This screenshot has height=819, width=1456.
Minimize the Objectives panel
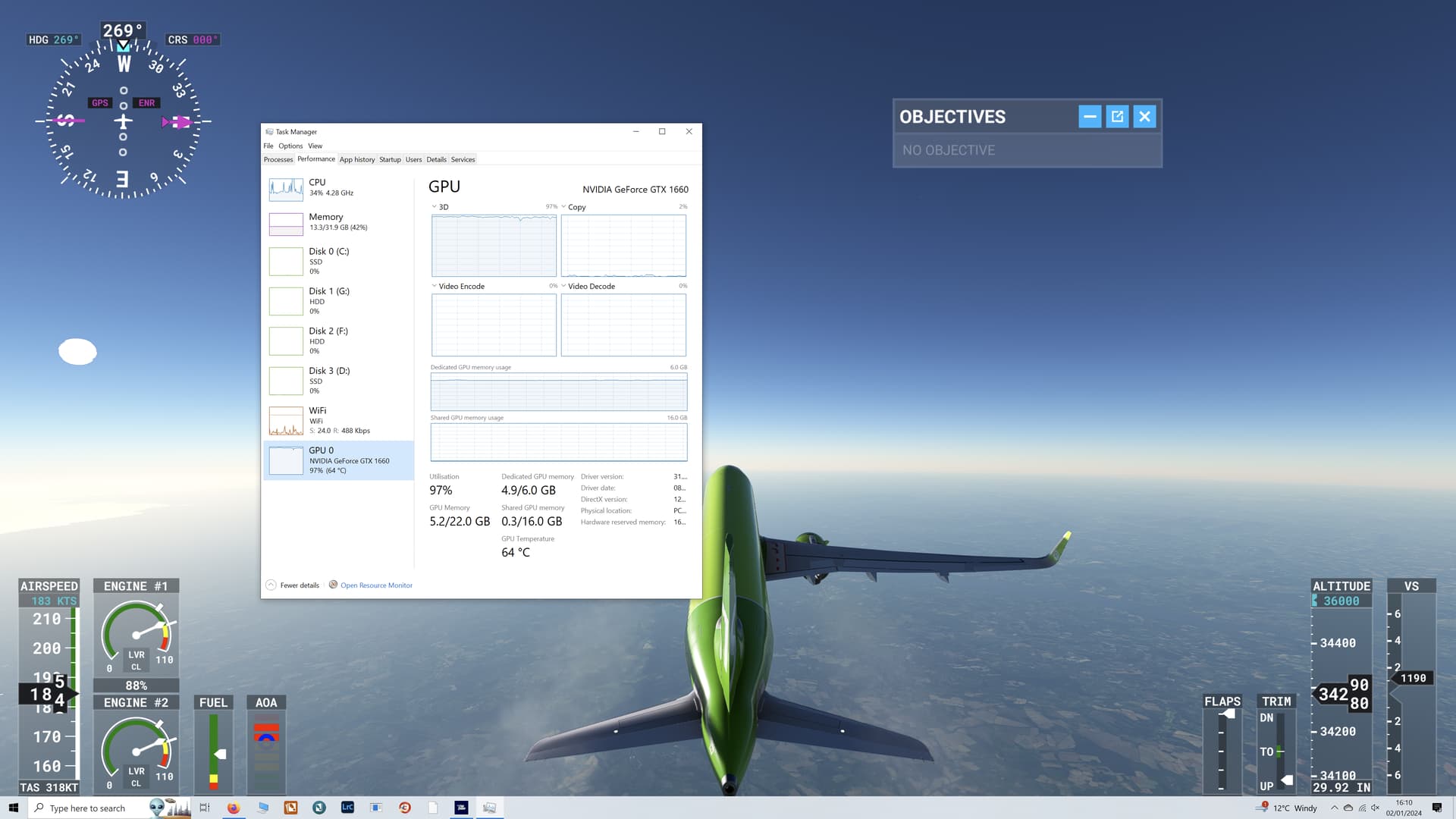(1090, 117)
